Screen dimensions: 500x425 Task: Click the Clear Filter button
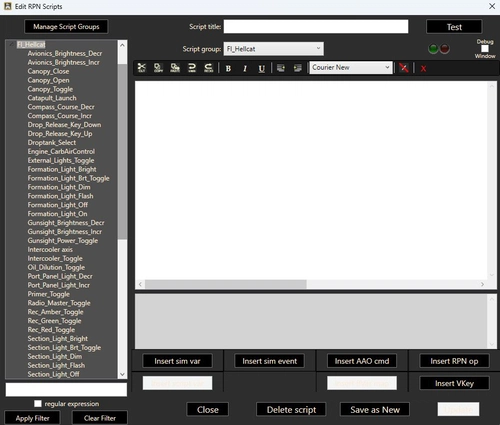click(x=100, y=418)
